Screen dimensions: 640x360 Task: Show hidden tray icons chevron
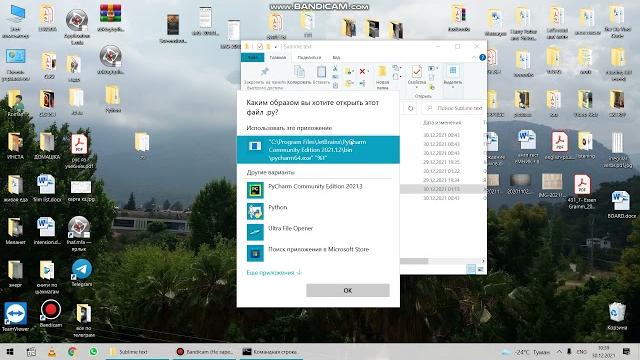tap(559, 351)
